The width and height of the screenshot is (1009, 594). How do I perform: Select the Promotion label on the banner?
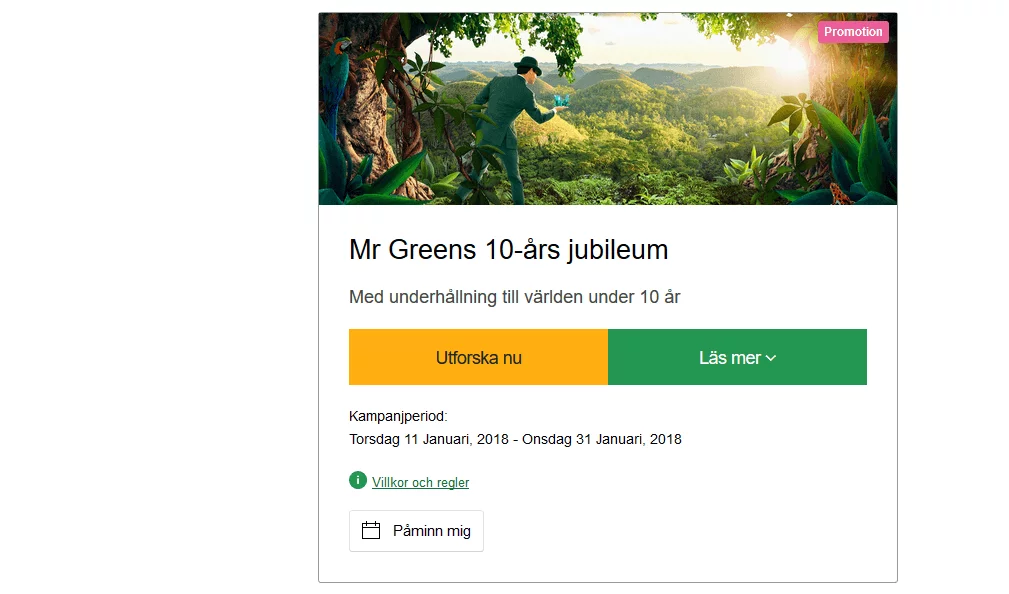coord(853,31)
